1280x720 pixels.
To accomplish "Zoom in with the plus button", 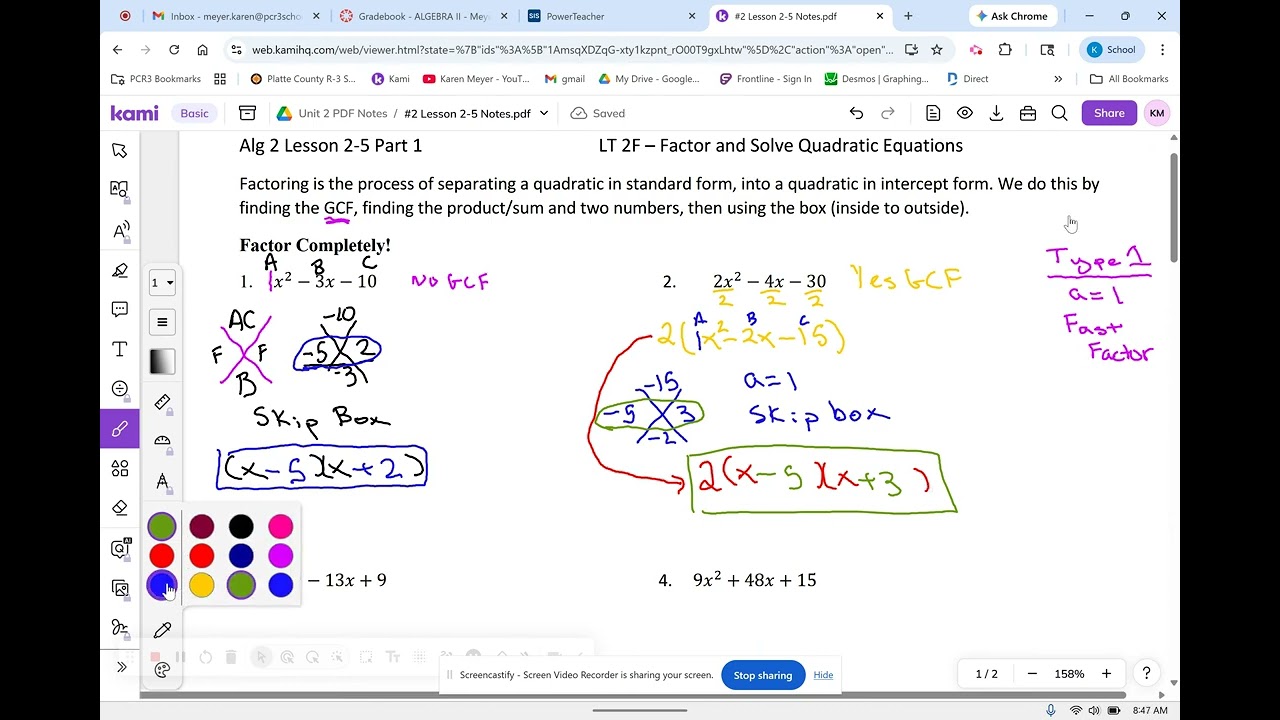I will tap(1106, 674).
